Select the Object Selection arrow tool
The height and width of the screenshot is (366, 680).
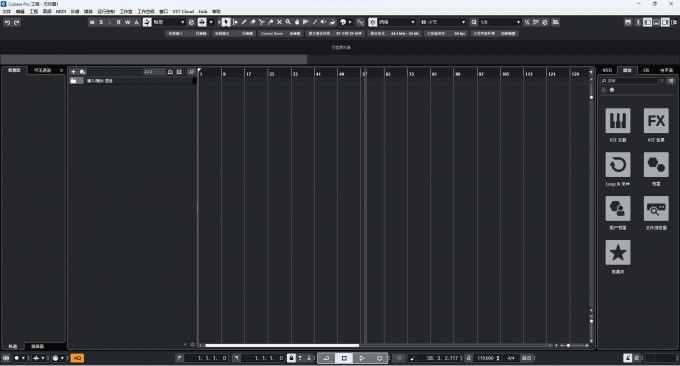point(226,22)
